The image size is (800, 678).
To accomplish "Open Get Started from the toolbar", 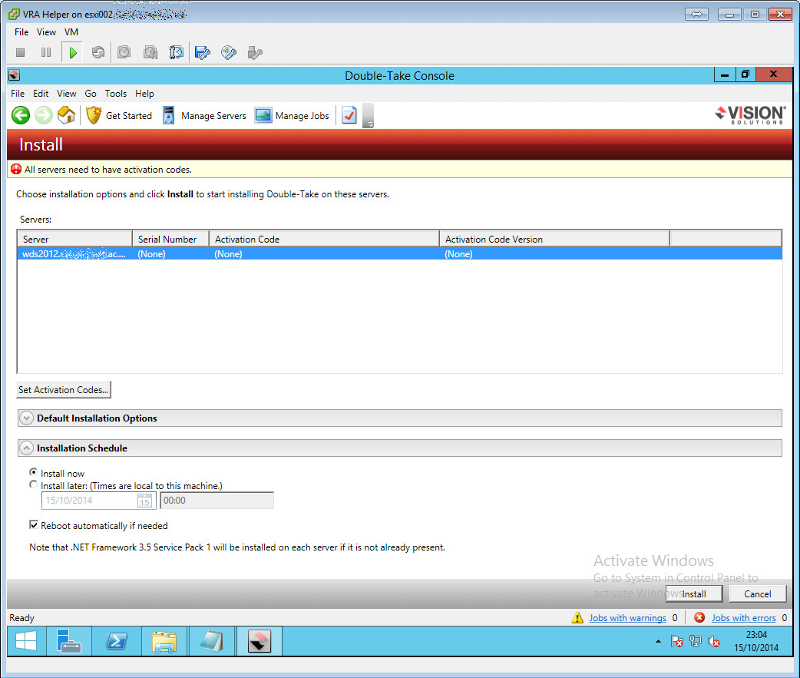I will [x=119, y=116].
